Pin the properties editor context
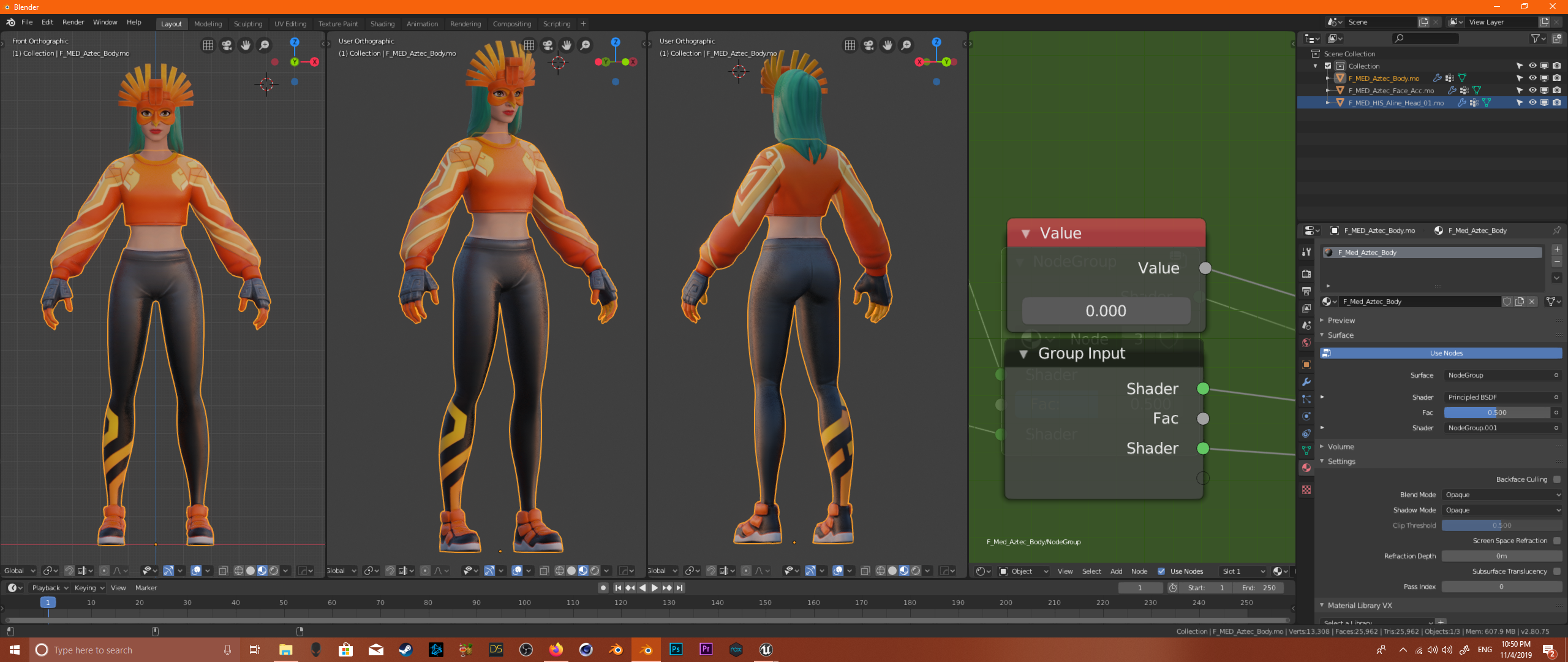The width and height of the screenshot is (1568, 662). tap(1556, 230)
